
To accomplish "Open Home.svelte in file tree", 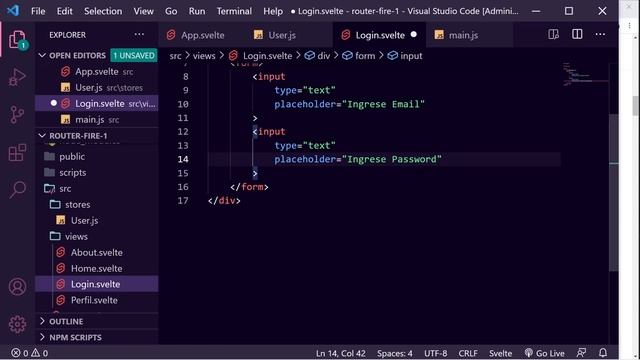I will pyautogui.click(x=97, y=268).
